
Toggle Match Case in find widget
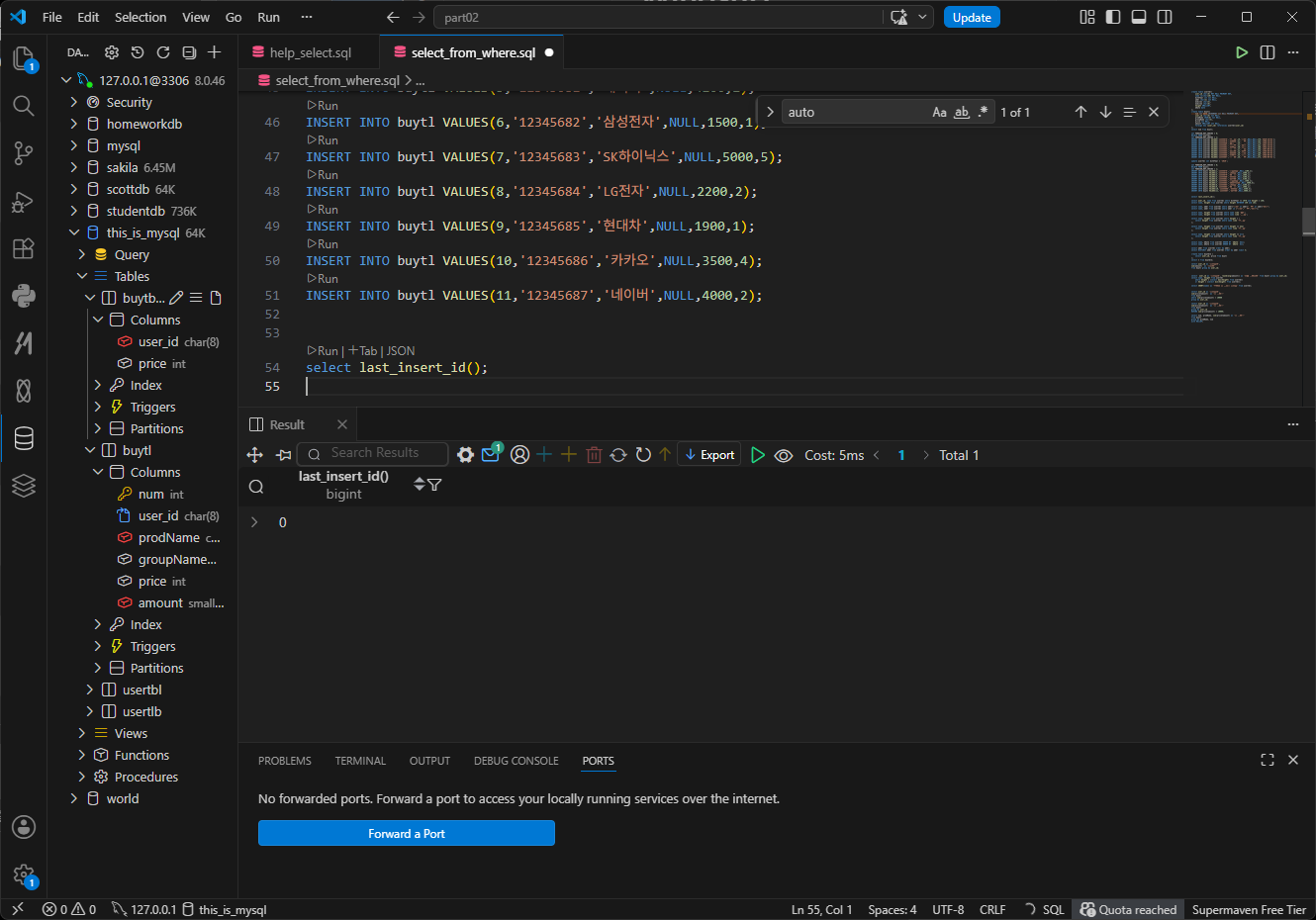click(x=939, y=112)
